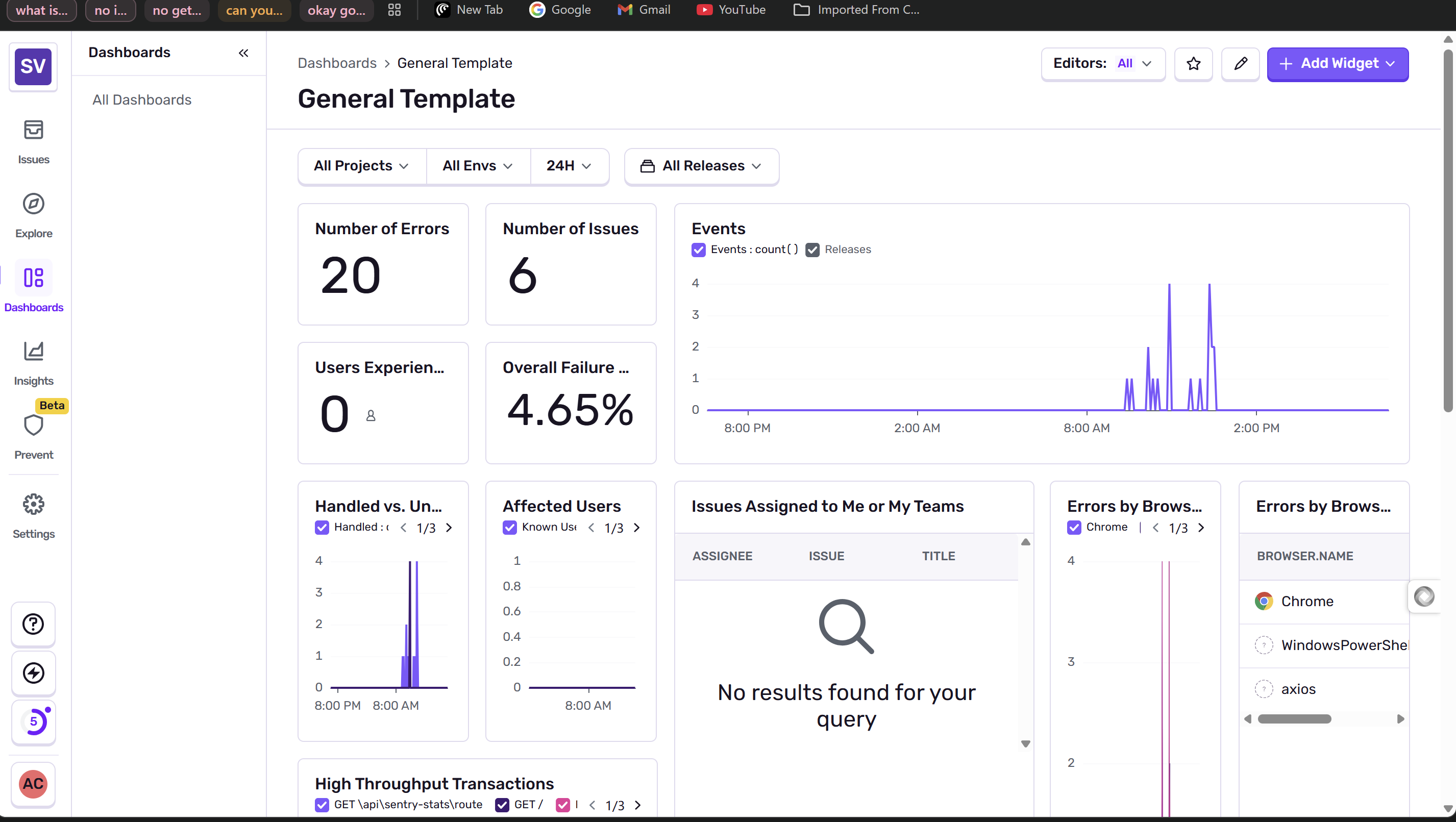The image size is (1456, 822).
Task: Toggle Events count() checkbox
Action: [699, 250]
